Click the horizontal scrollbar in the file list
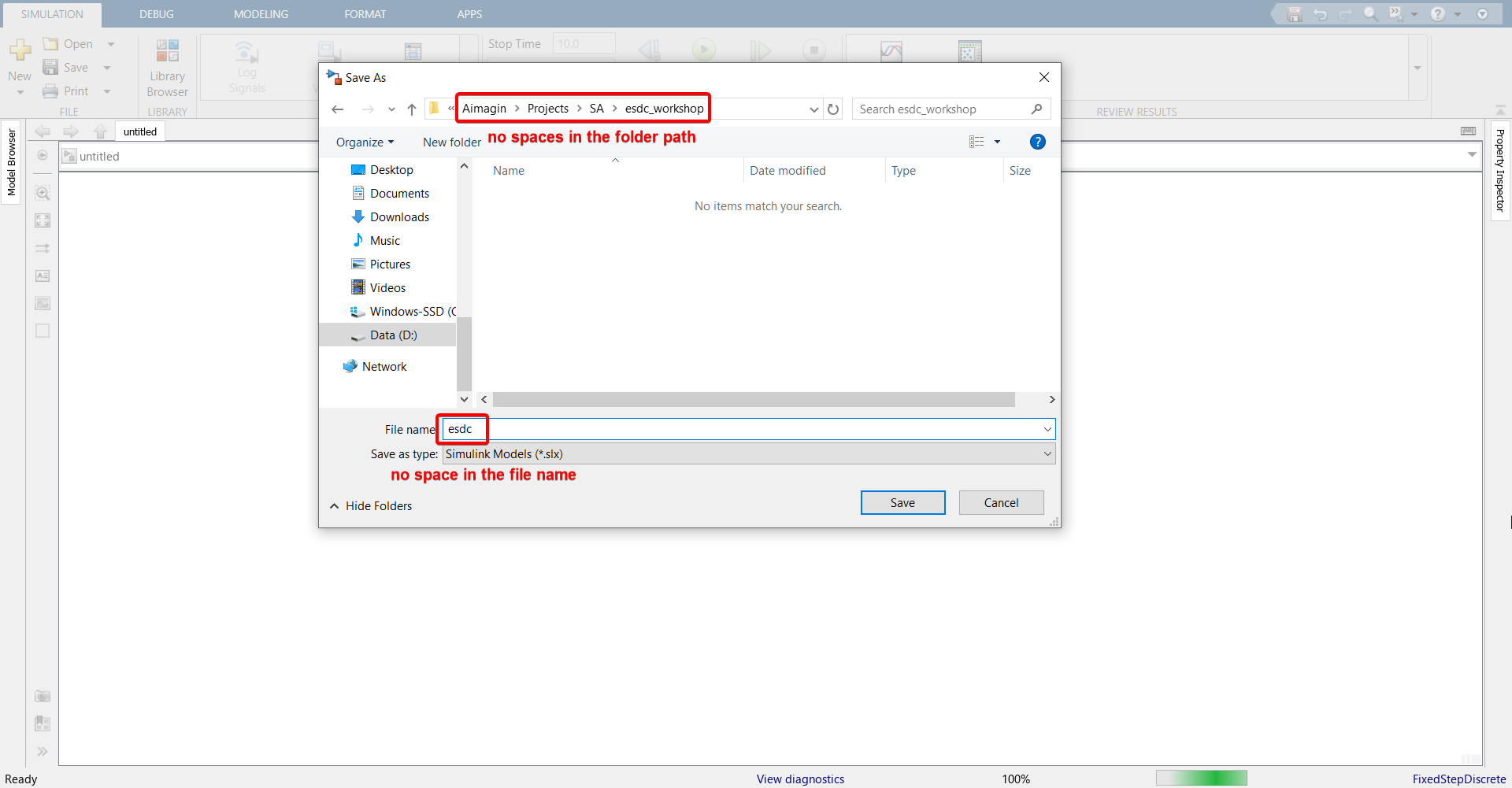This screenshot has width=1512, height=788. tap(753, 400)
